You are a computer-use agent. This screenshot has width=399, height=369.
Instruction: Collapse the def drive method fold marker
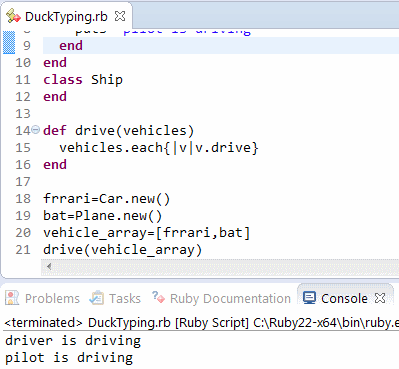click(x=36, y=130)
